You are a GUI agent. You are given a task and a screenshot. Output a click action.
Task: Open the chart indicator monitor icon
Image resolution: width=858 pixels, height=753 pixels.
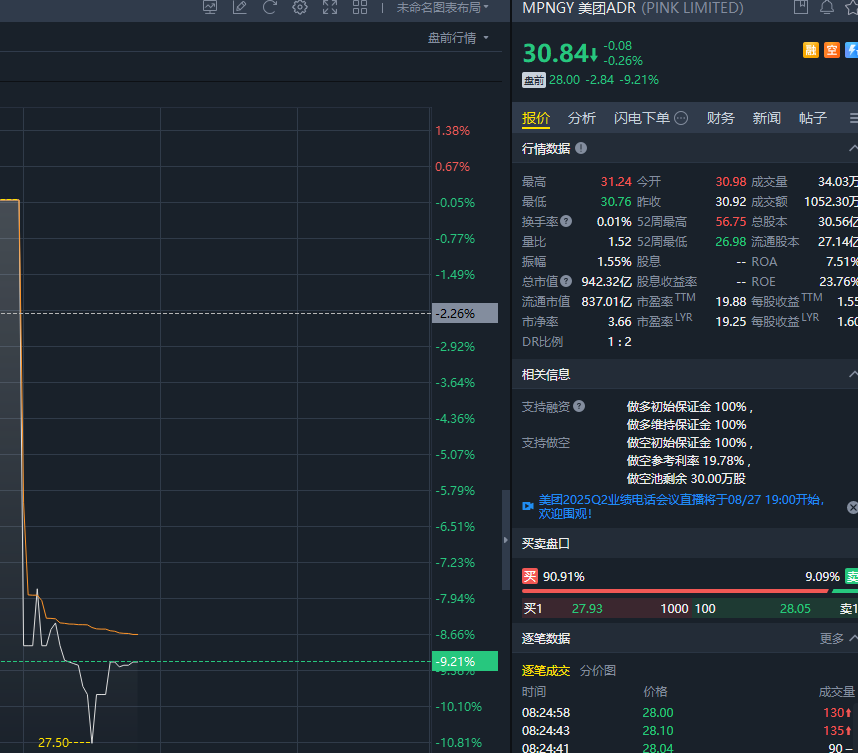pyautogui.click(x=210, y=7)
